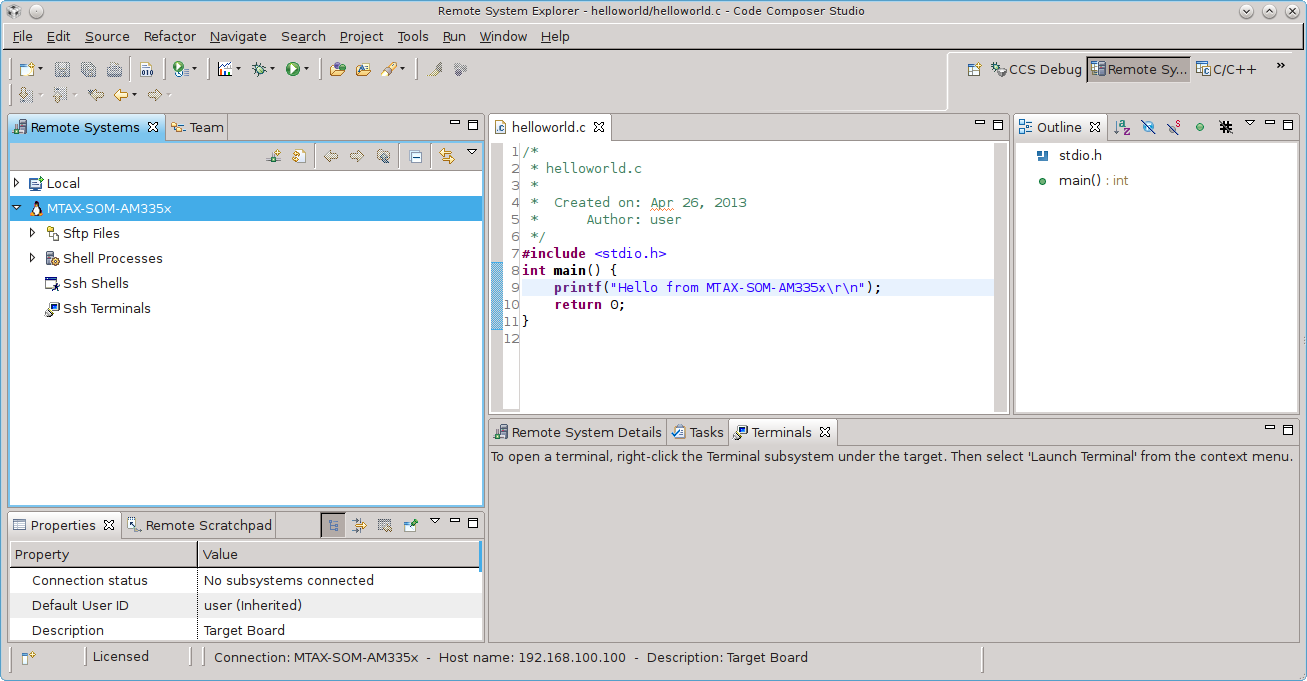The image size is (1307, 681).
Task: Toggle Hide Fields in Outline
Action: 1148,127
